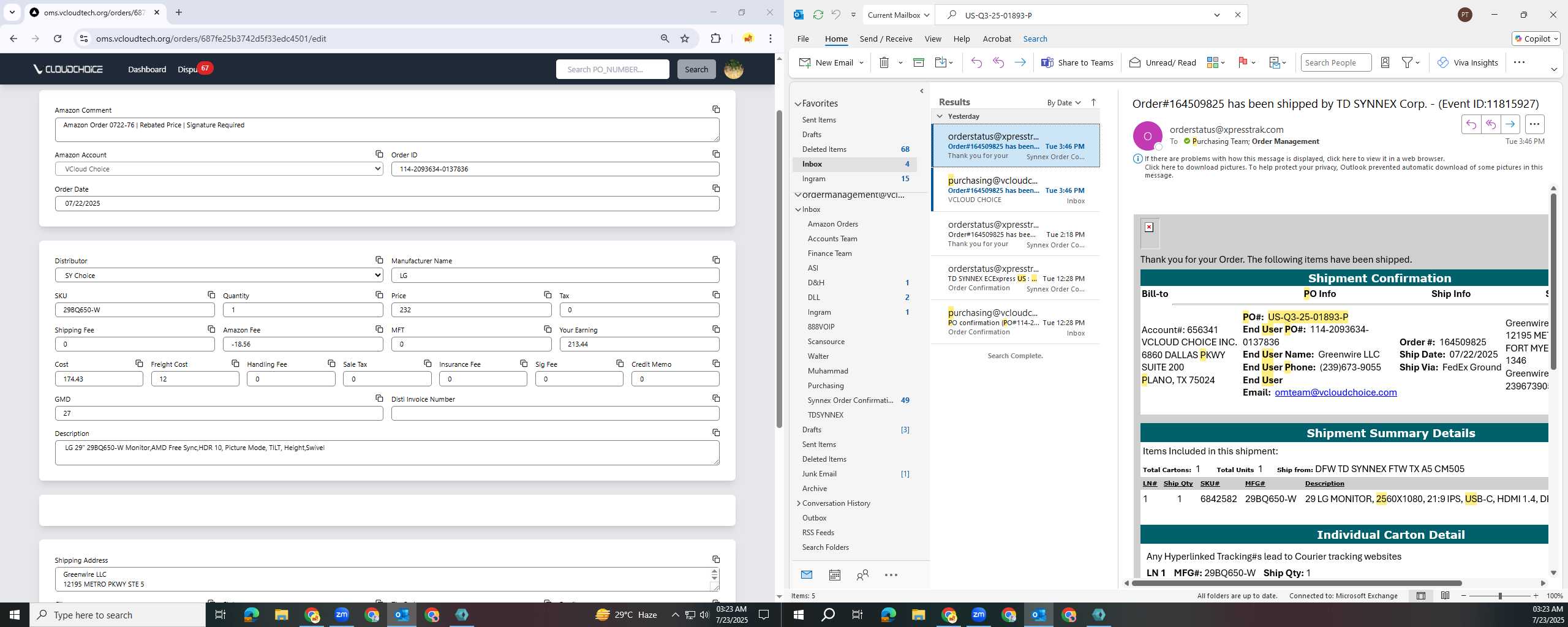The image size is (1568, 627).
Task: Open Outlook address book icon
Action: coord(1385,62)
